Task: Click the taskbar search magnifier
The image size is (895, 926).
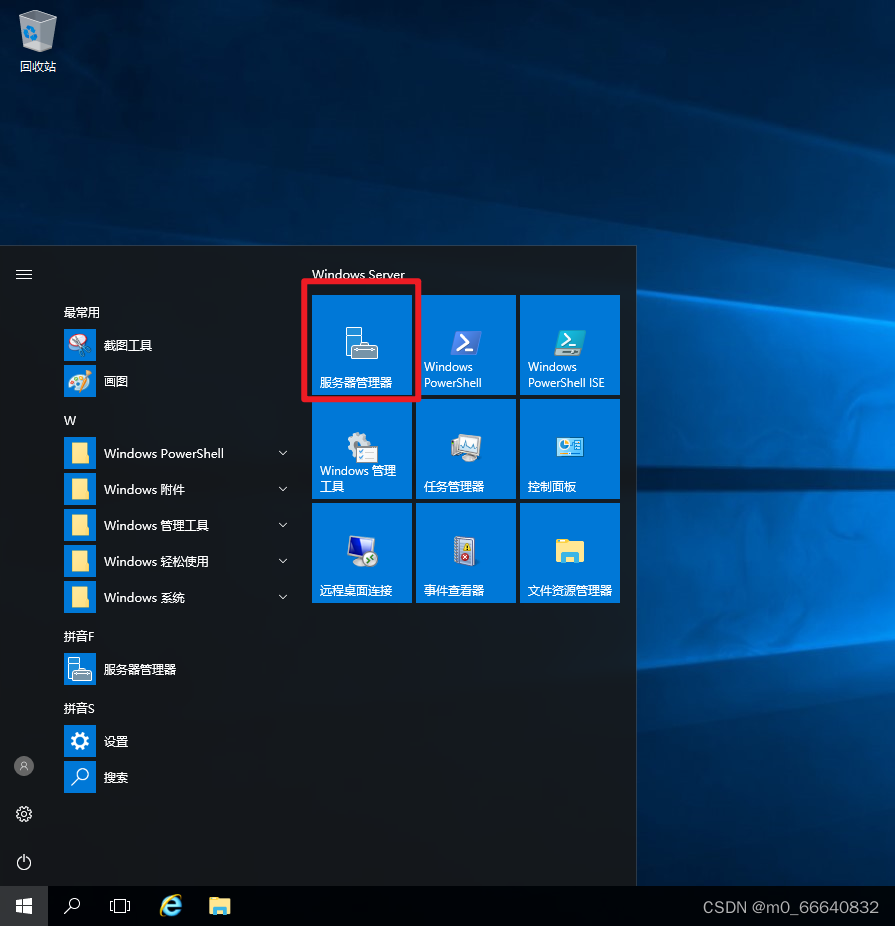Action: tap(72, 906)
